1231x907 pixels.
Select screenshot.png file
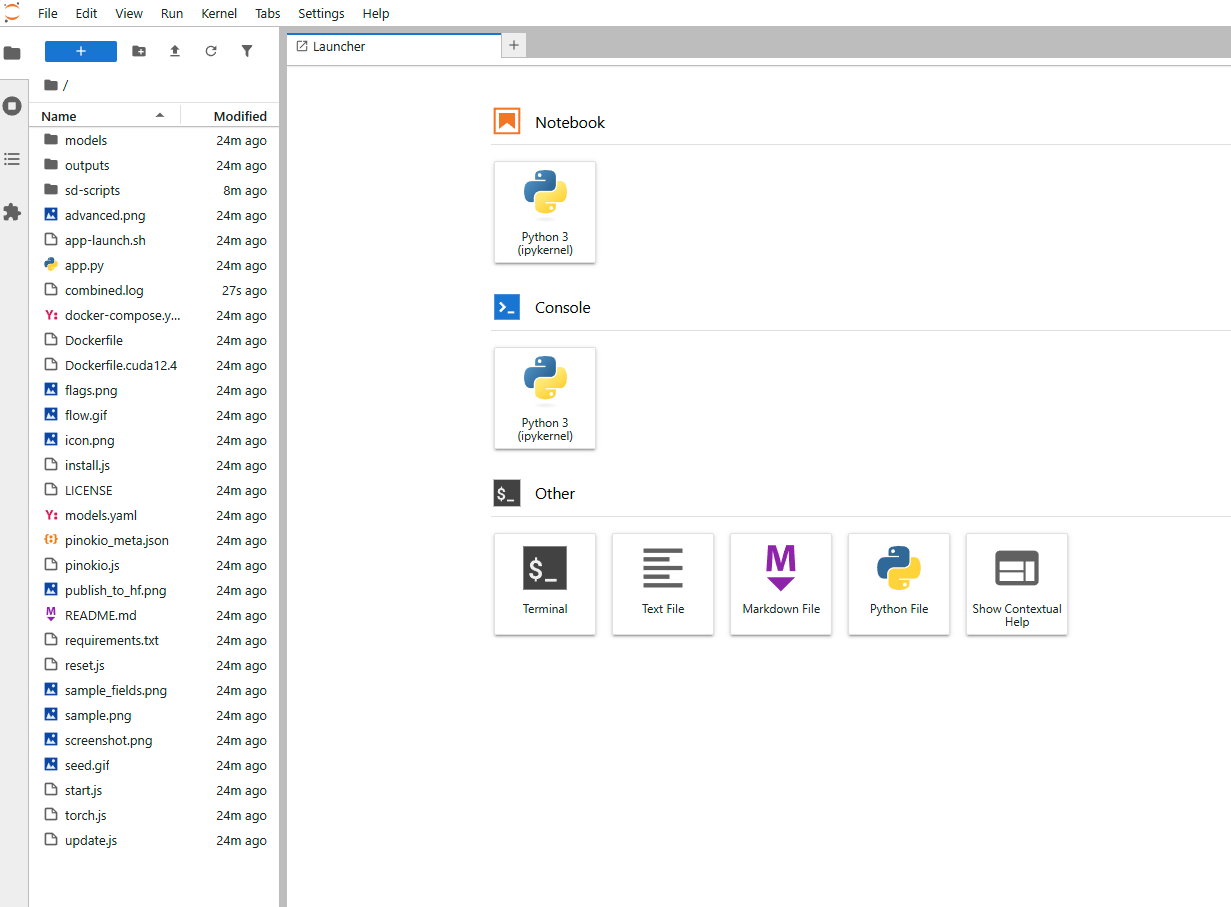click(154, 740)
